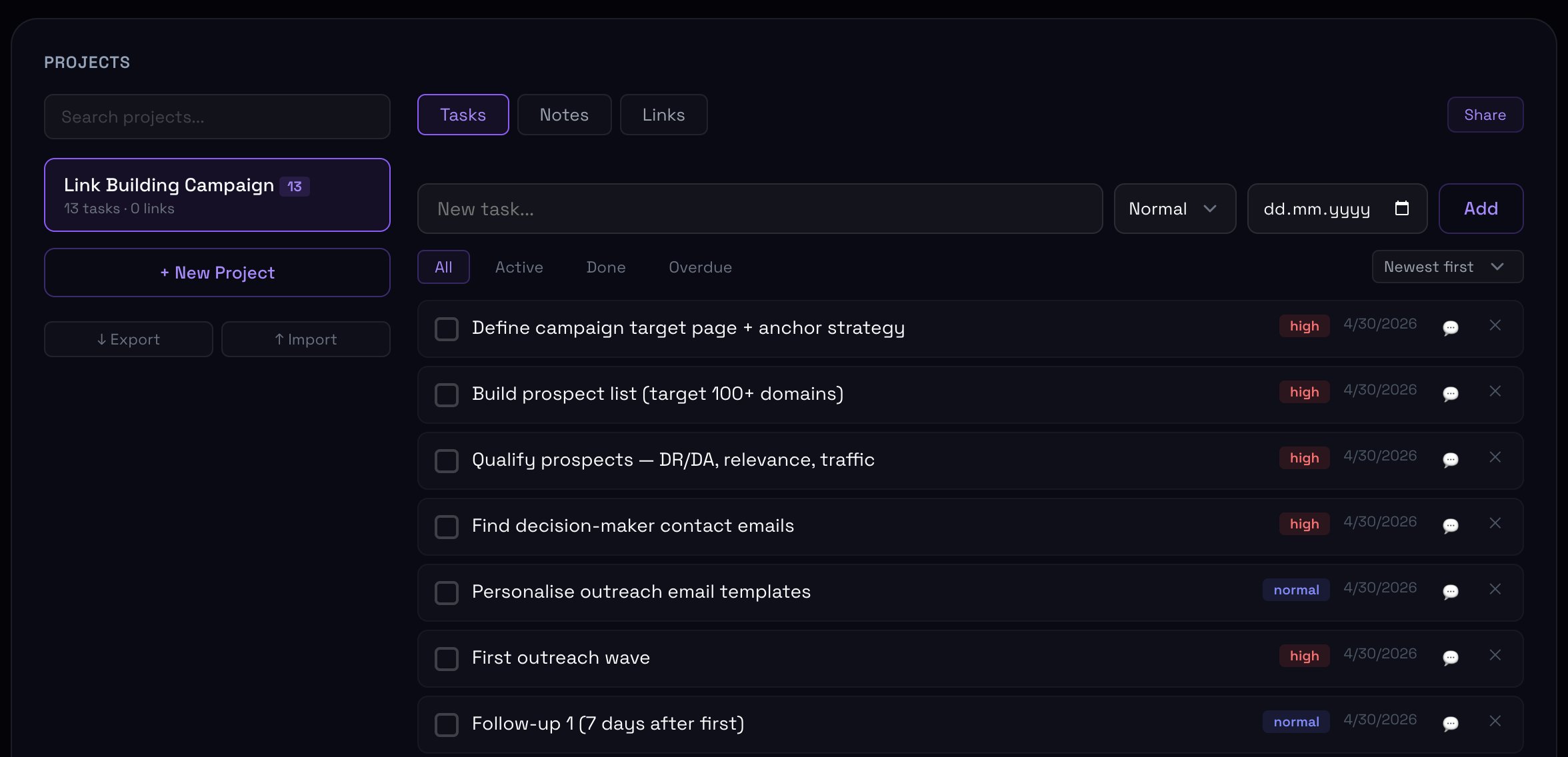This screenshot has width=1568, height=757.
Task: Filter tasks by All
Action: [443, 267]
